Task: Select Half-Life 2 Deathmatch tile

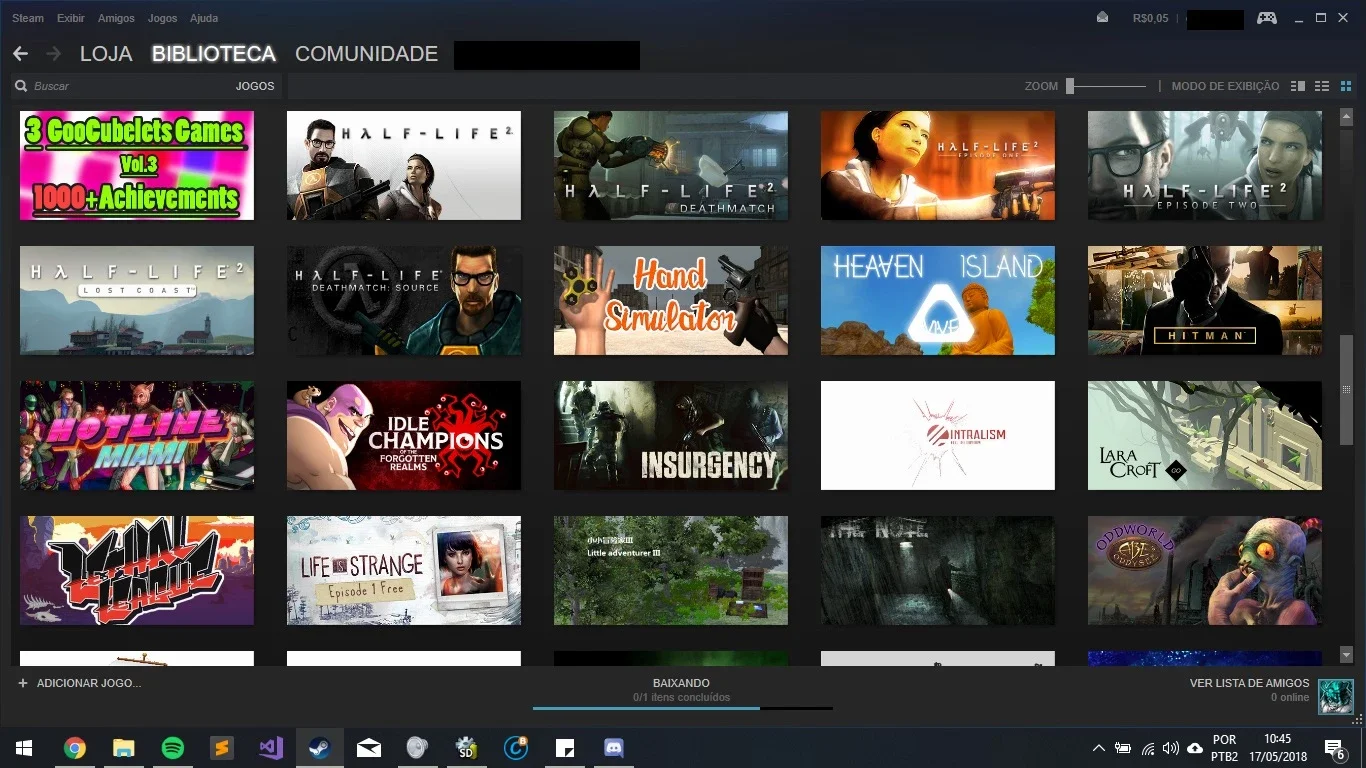Action: click(x=671, y=165)
